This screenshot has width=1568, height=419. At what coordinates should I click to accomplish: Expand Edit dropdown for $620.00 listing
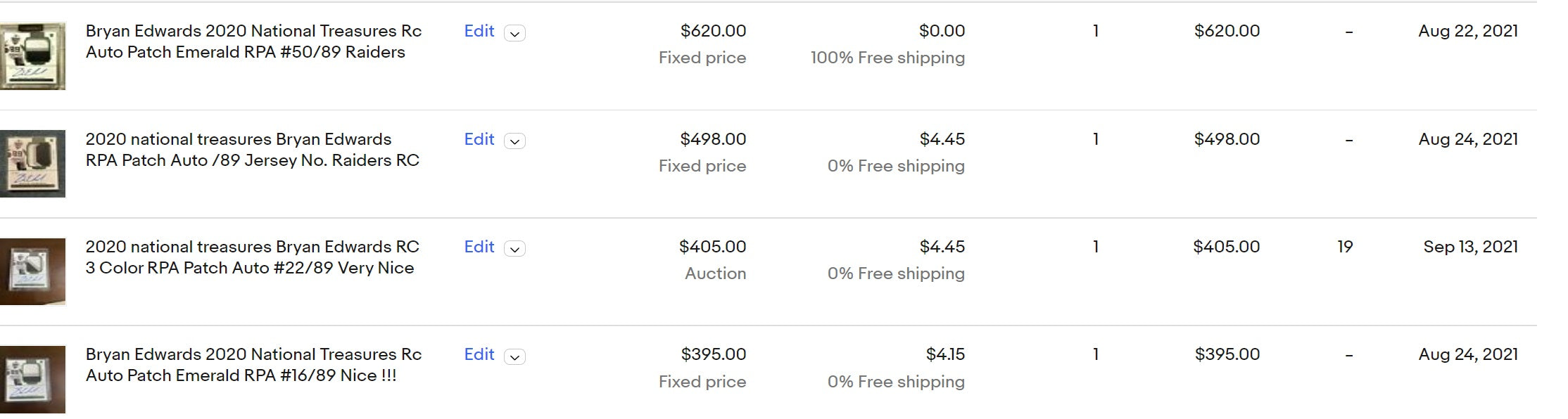pyautogui.click(x=514, y=33)
